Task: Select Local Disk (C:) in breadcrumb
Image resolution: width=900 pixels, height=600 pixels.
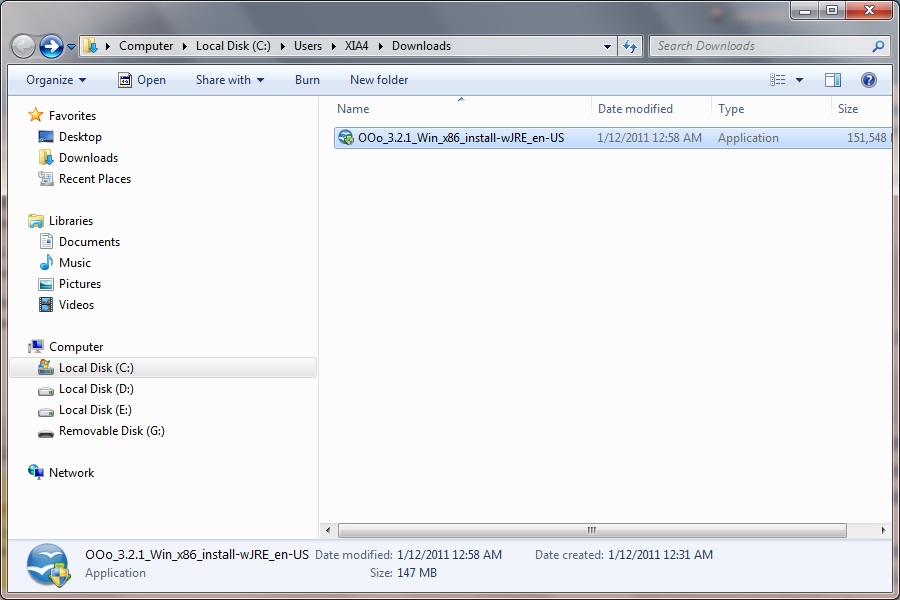Action: click(x=233, y=46)
